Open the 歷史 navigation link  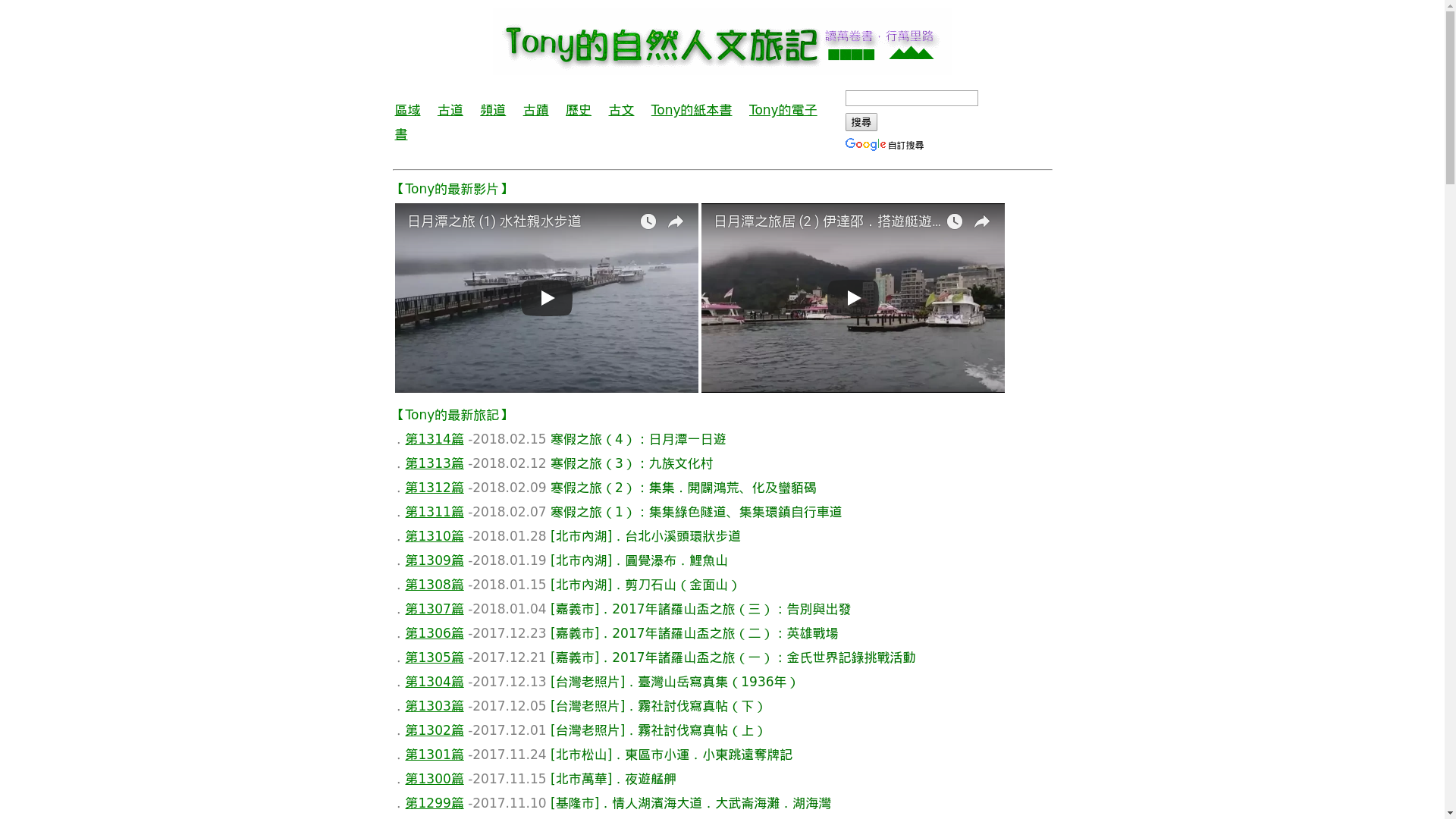point(578,111)
